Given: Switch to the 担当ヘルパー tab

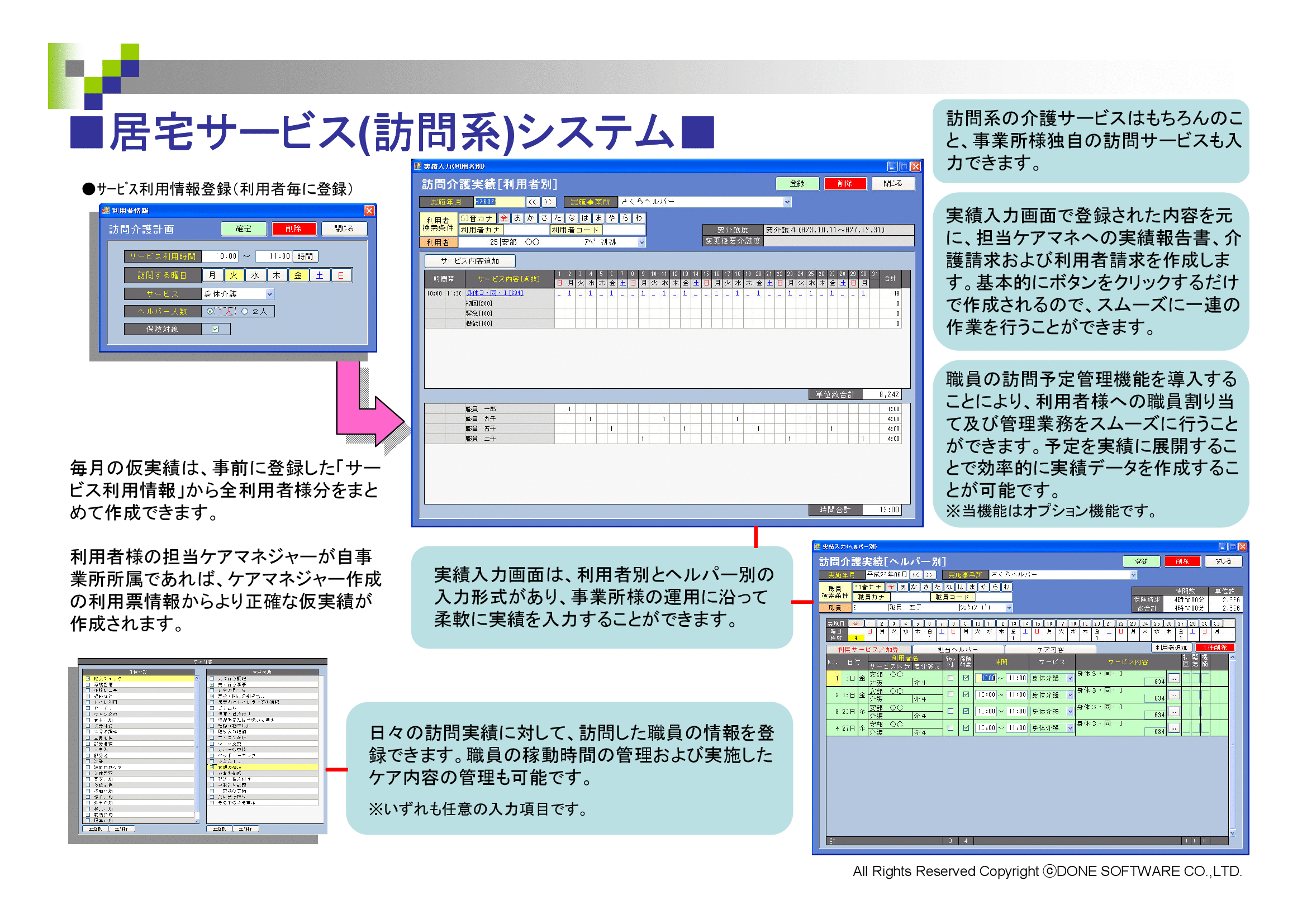Looking at the screenshot, I should pyautogui.click(x=958, y=649).
